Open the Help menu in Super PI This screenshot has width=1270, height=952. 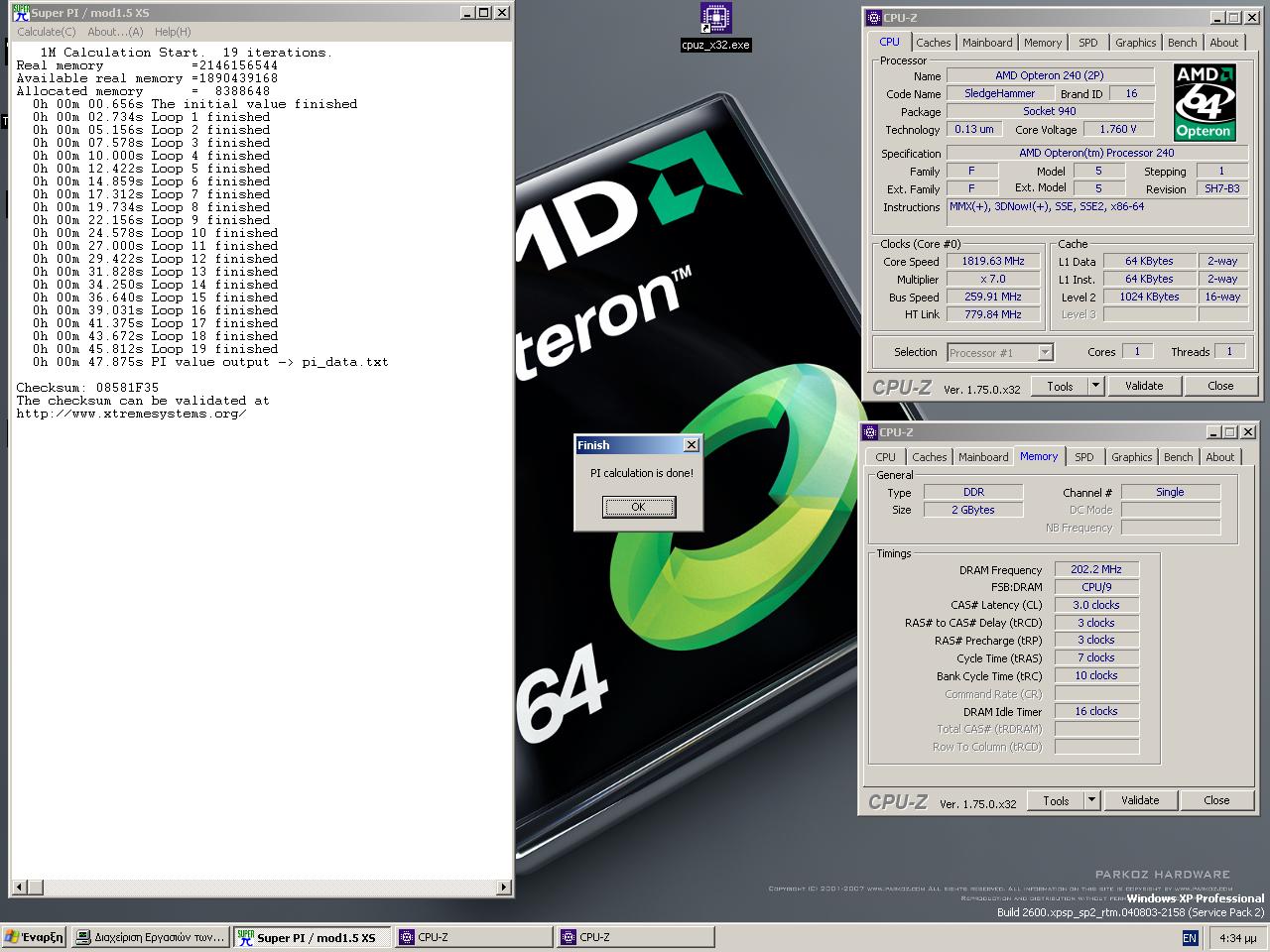point(173,32)
